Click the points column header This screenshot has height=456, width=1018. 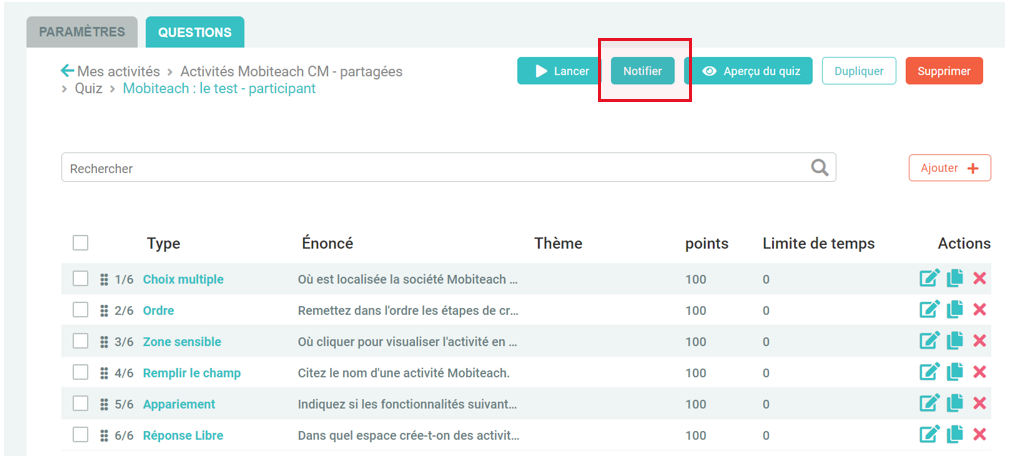pos(707,244)
